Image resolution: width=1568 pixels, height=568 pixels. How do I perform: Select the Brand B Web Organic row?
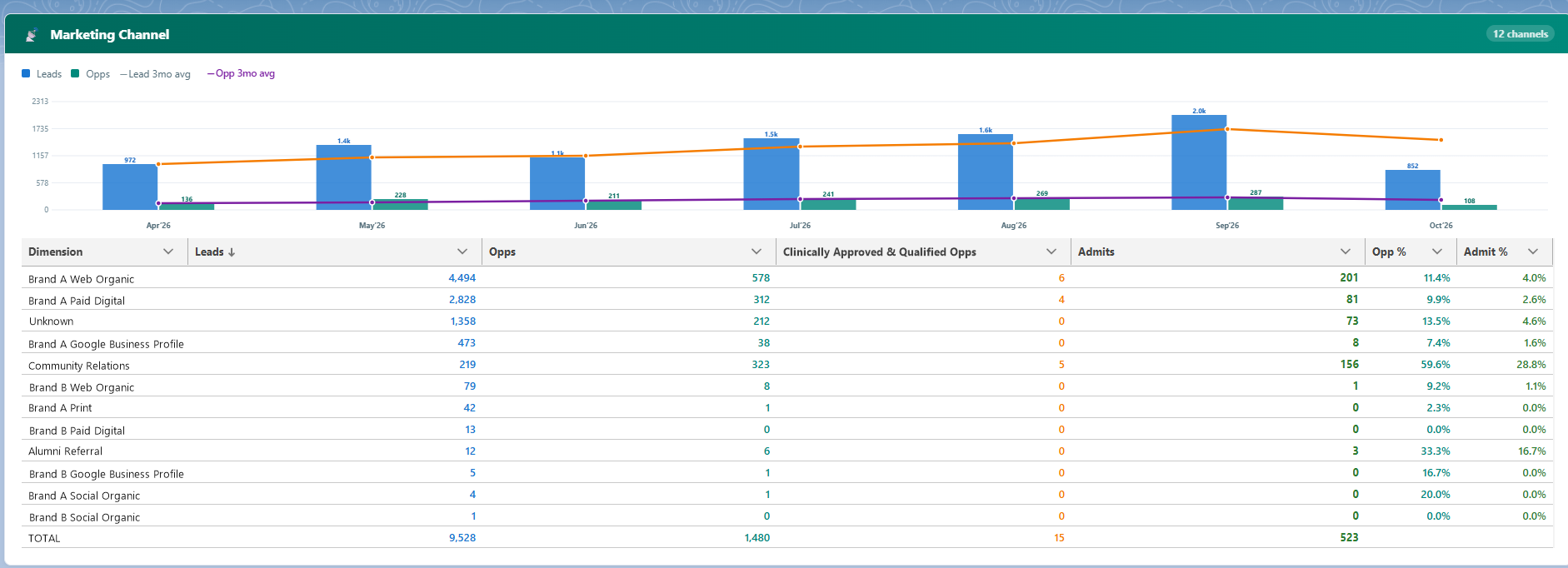click(787, 386)
